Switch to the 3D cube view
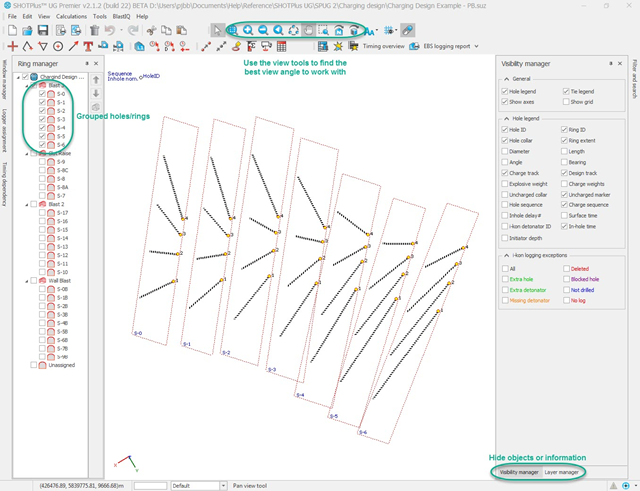Image resolution: width=640 pixels, height=491 pixels. pyautogui.click(x=354, y=31)
